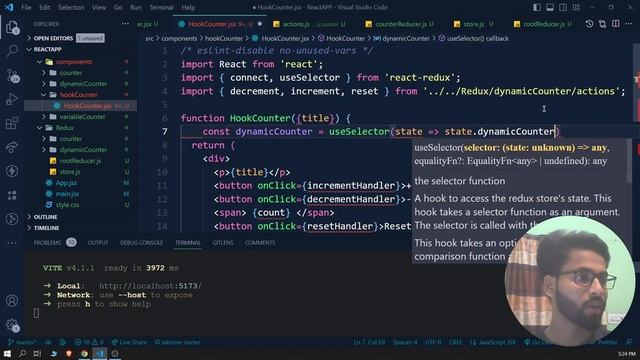Click Ln 7, Col 69 cursor position
Screen dimensions: 640x360
click(x=369, y=342)
